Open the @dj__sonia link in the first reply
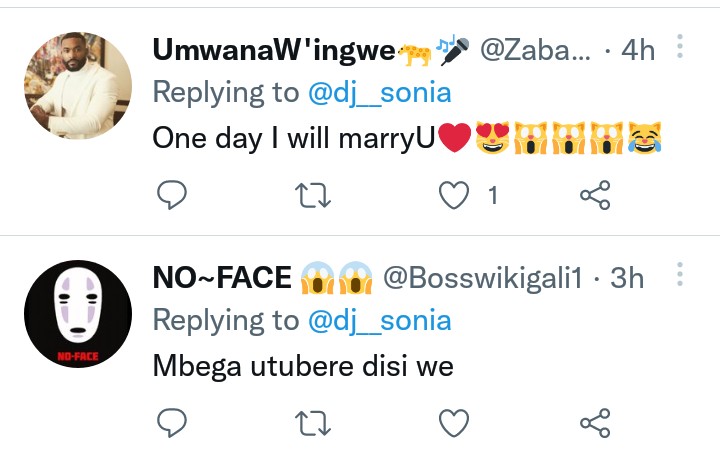The height and width of the screenshot is (457, 720). click(379, 92)
